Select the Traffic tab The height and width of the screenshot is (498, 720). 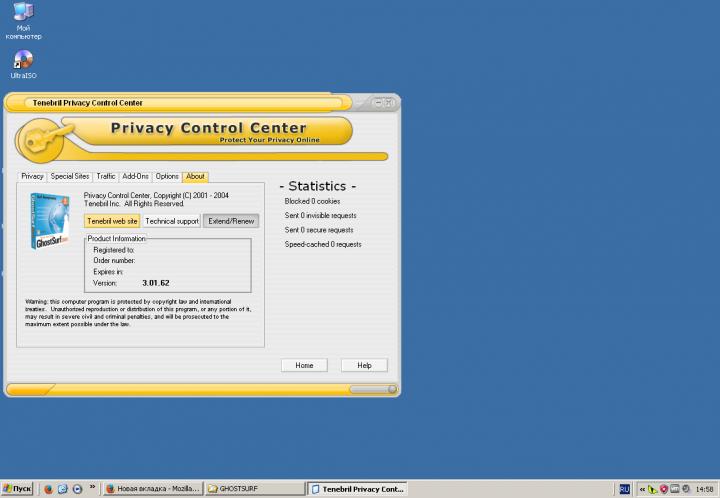(106, 176)
